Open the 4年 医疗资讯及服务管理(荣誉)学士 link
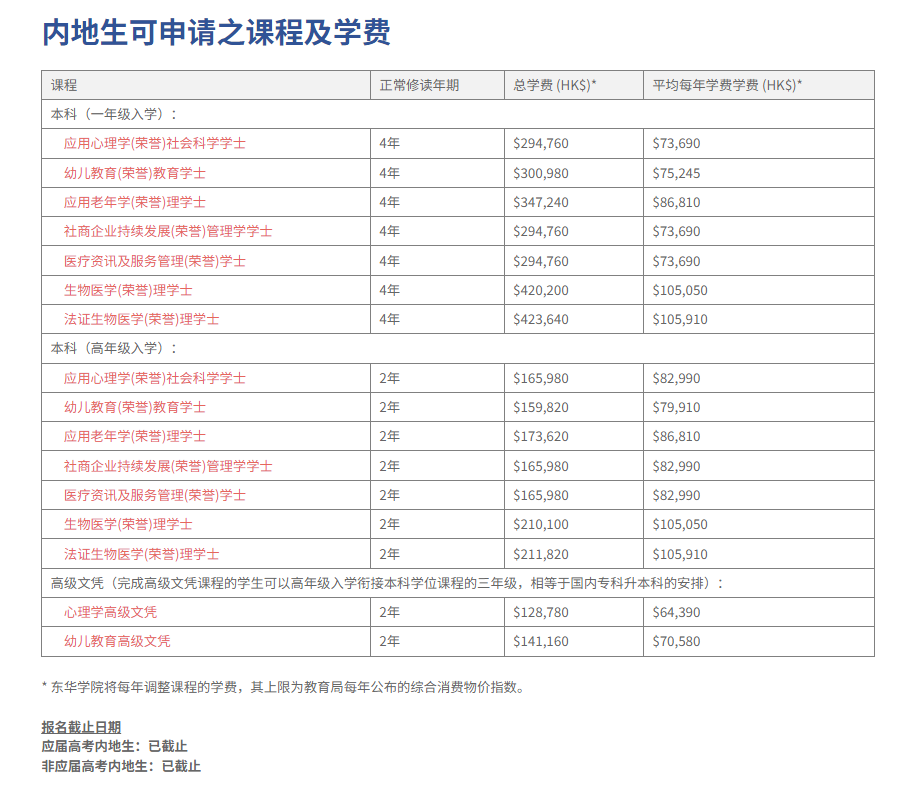Screen dimensions: 897x789 (x=154, y=261)
